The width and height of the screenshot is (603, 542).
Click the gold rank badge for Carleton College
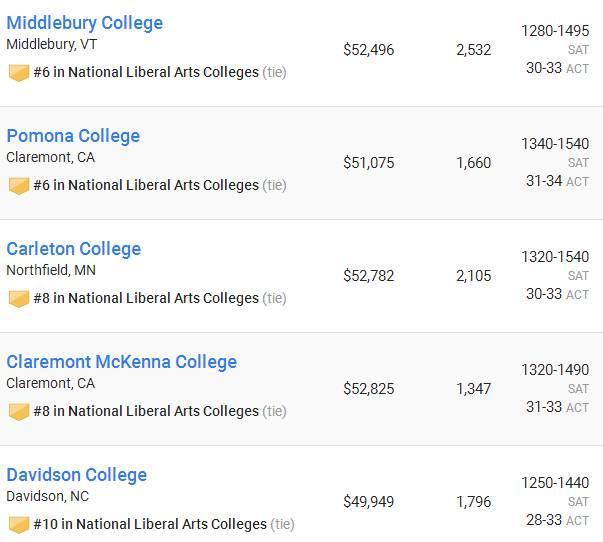click(19, 299)
